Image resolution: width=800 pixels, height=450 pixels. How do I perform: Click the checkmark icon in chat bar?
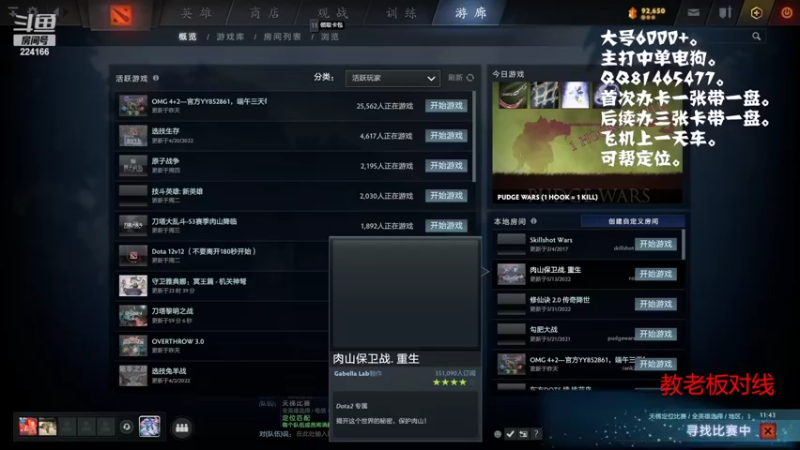click(x=510, y=434)
